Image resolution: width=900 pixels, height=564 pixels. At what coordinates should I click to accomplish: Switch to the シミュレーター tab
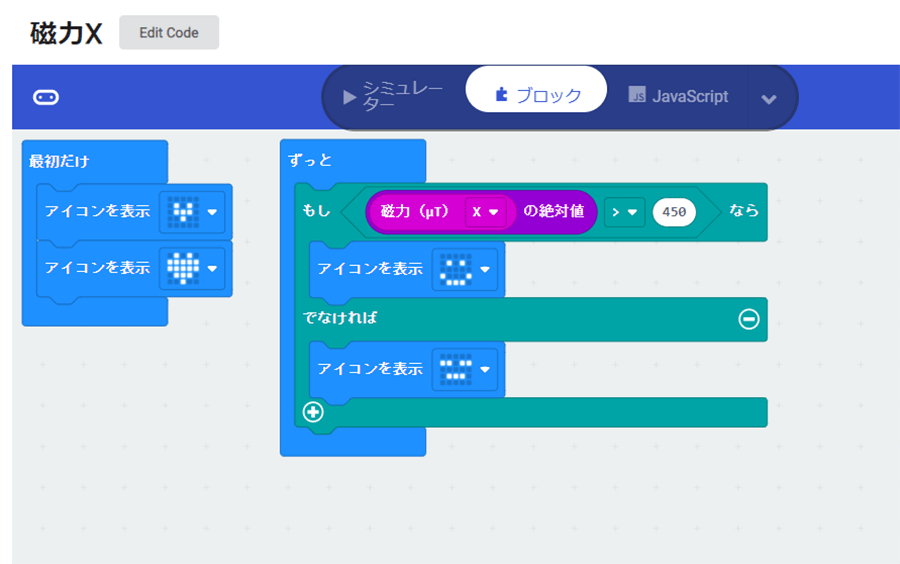393,96
